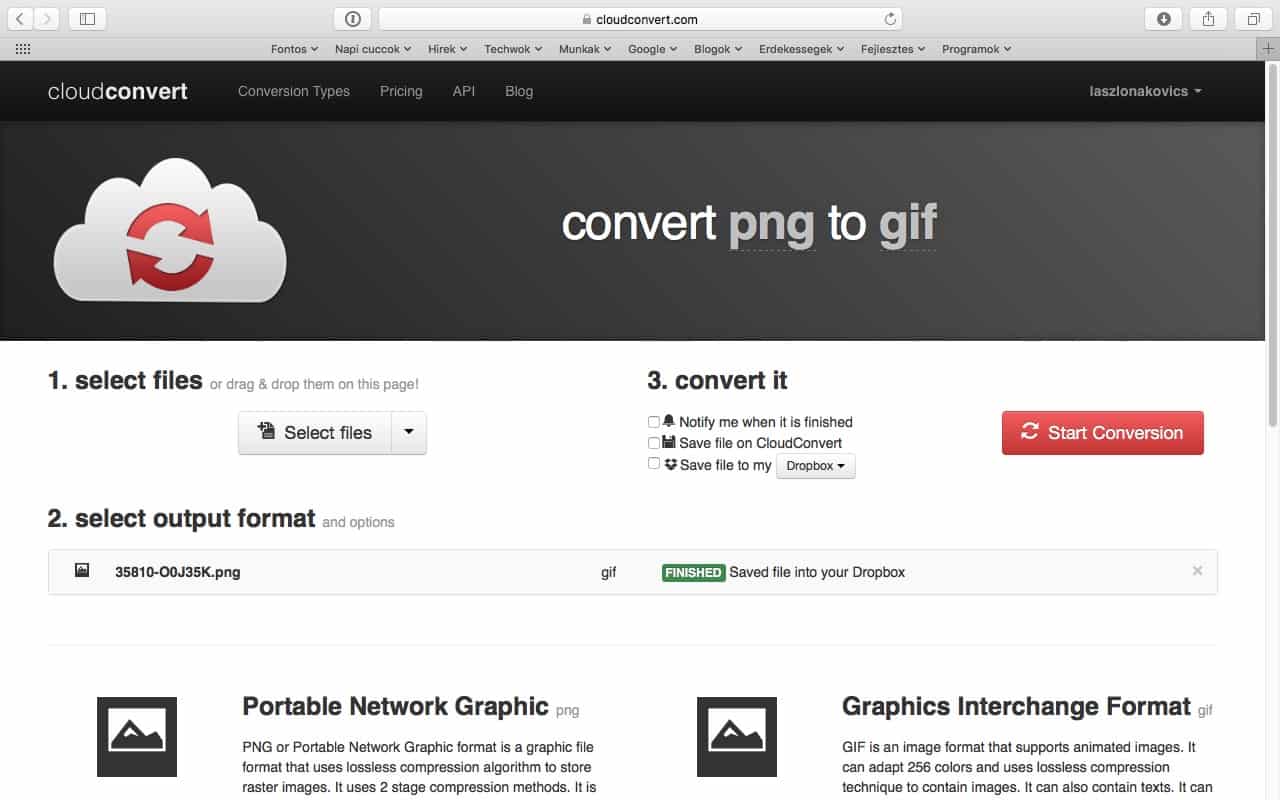The image size is (1280, 800).
Task: Click Saved file into your Dropbox text
Action: [x=817, y=572]
